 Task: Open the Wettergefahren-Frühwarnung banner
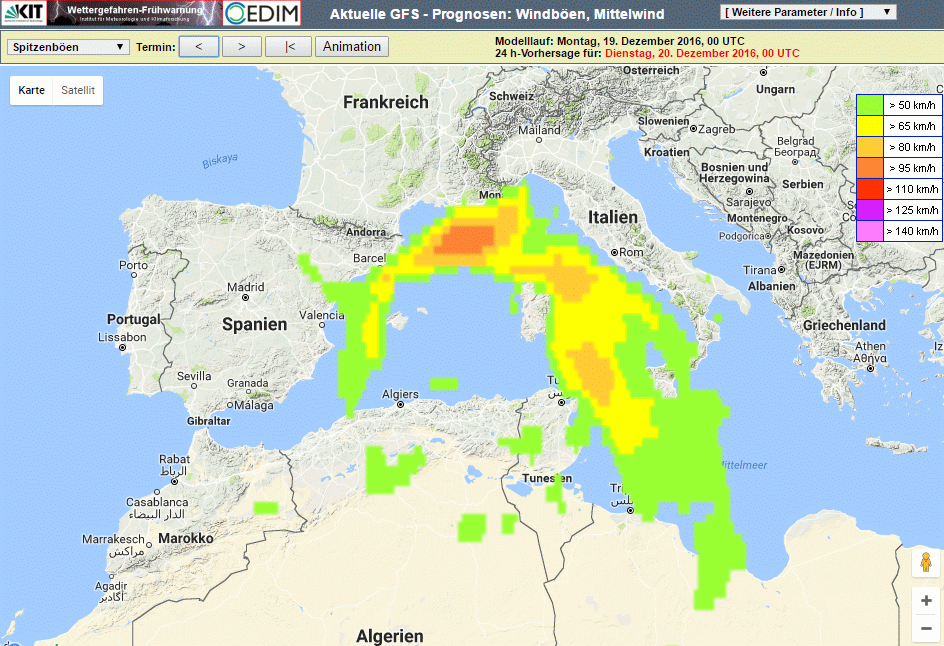[x=135, y=13]
